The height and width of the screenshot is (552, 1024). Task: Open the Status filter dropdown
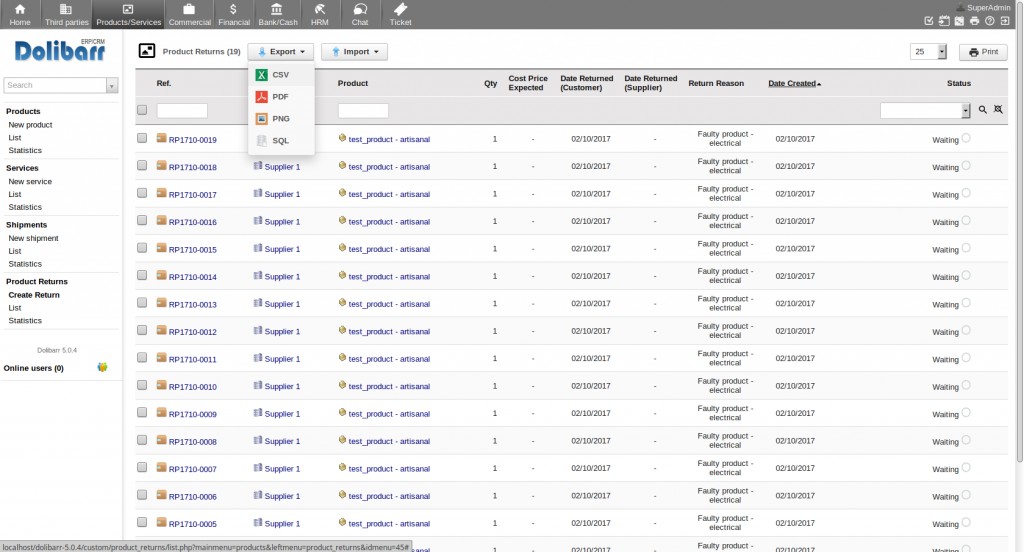[x=965, y=111]
